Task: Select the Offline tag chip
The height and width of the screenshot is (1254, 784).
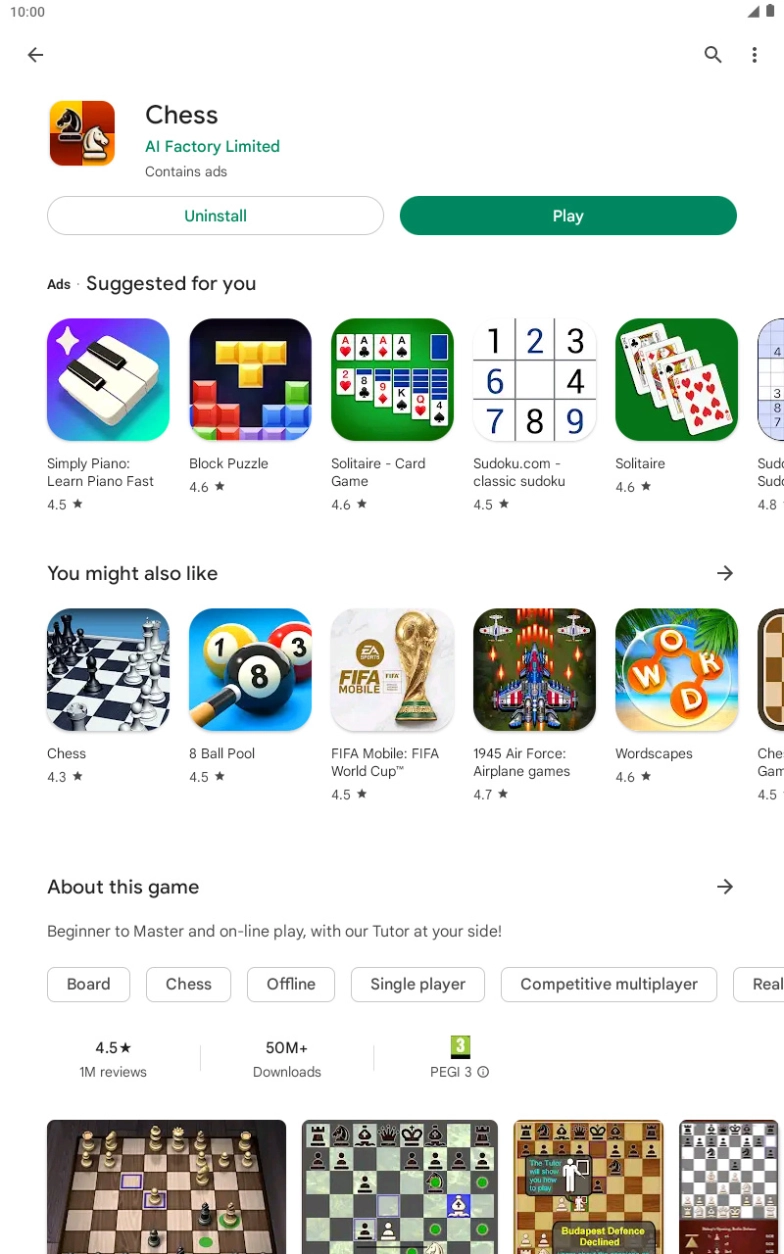Action: pyautogui.click(x=291, y=984)
